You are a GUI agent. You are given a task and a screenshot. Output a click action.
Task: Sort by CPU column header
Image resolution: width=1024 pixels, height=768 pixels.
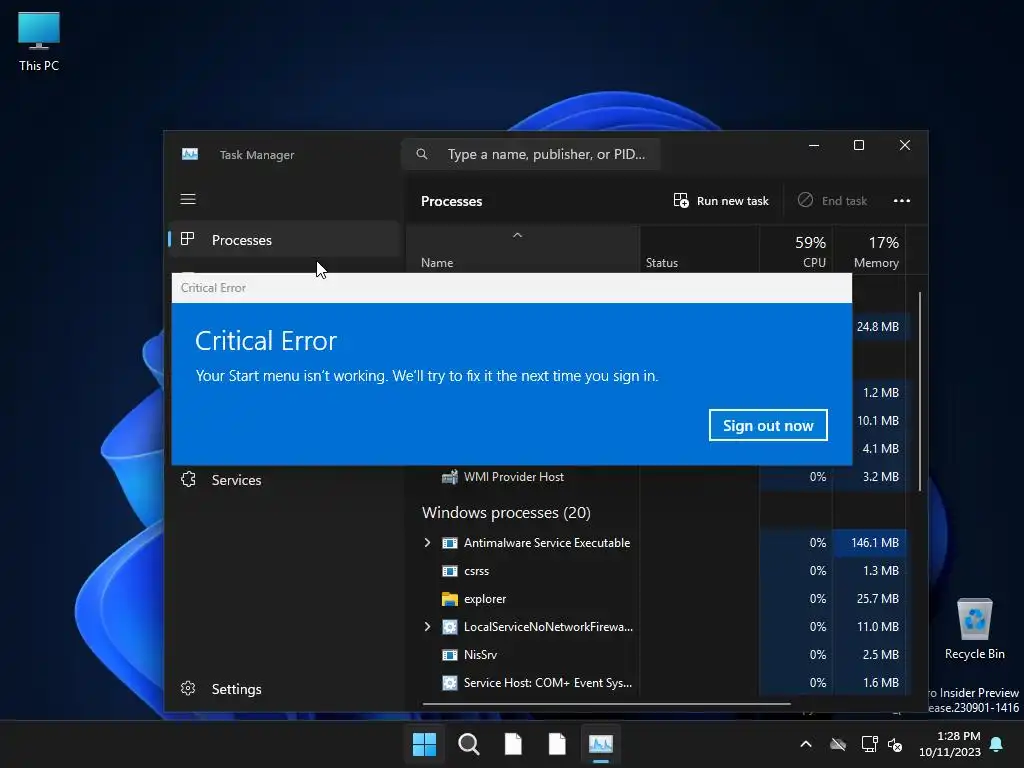(796, 251)
